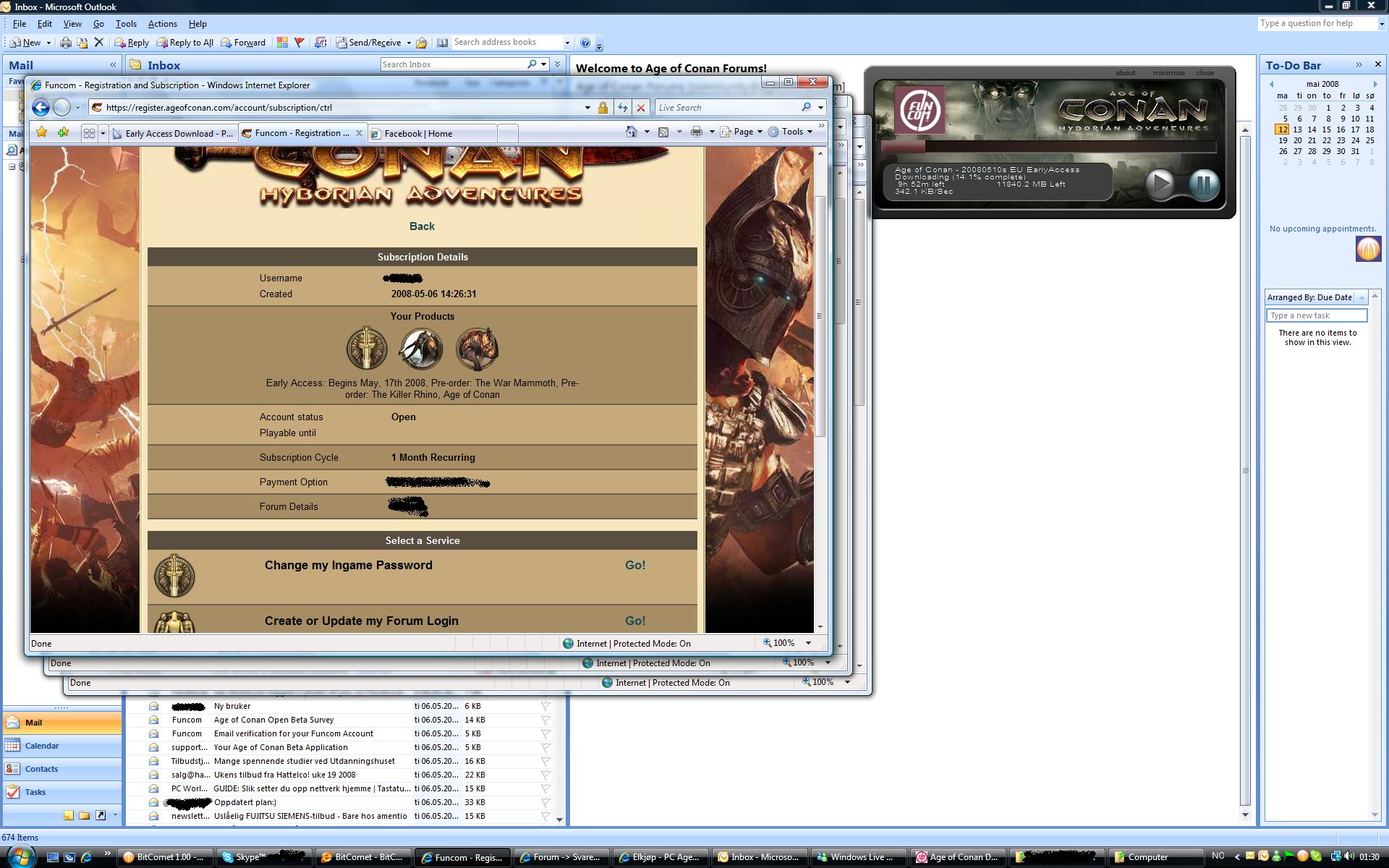Click Go! for Create or Update my Forum Login
The width and height of the screenshot is (1389, 868).
[635, 621]
